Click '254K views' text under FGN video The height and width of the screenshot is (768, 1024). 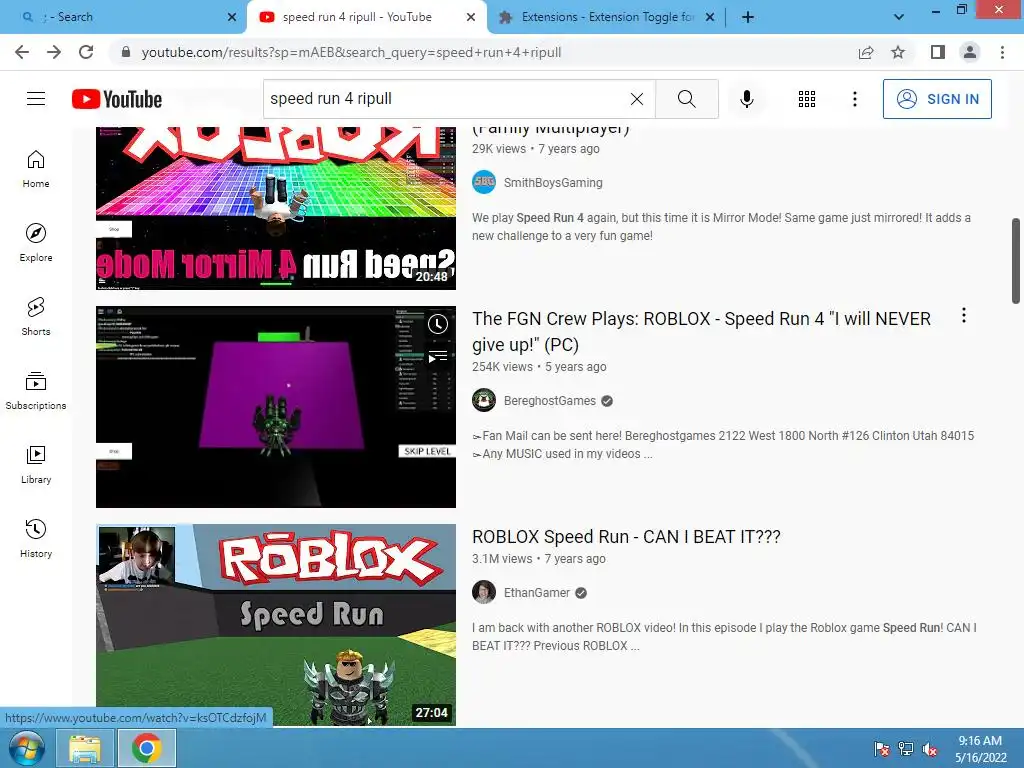[x=502, y=367]
